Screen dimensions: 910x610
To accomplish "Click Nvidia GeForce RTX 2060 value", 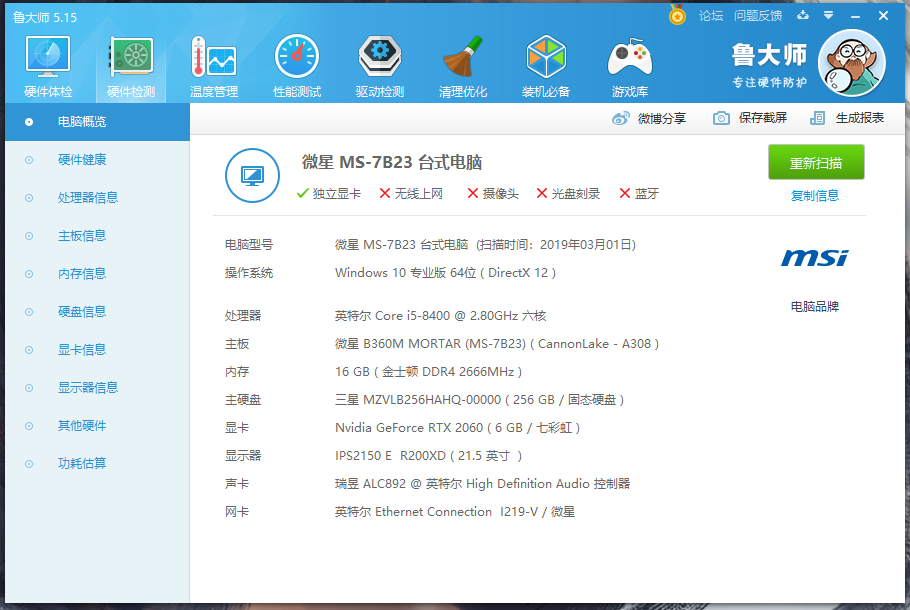I will pyautogui.click(x=457, y=428).
